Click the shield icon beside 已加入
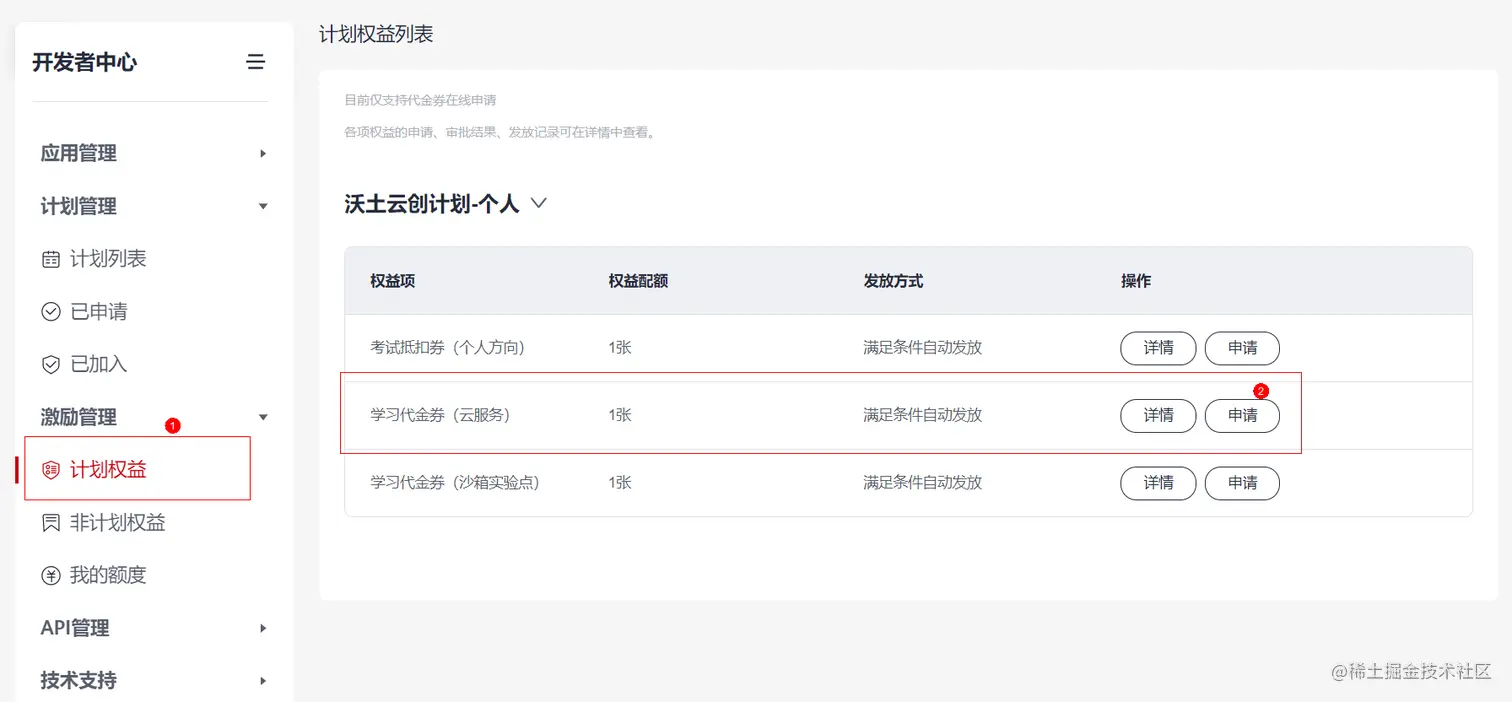This screenshot has width=1512, height=702. [x=51, y=364]
